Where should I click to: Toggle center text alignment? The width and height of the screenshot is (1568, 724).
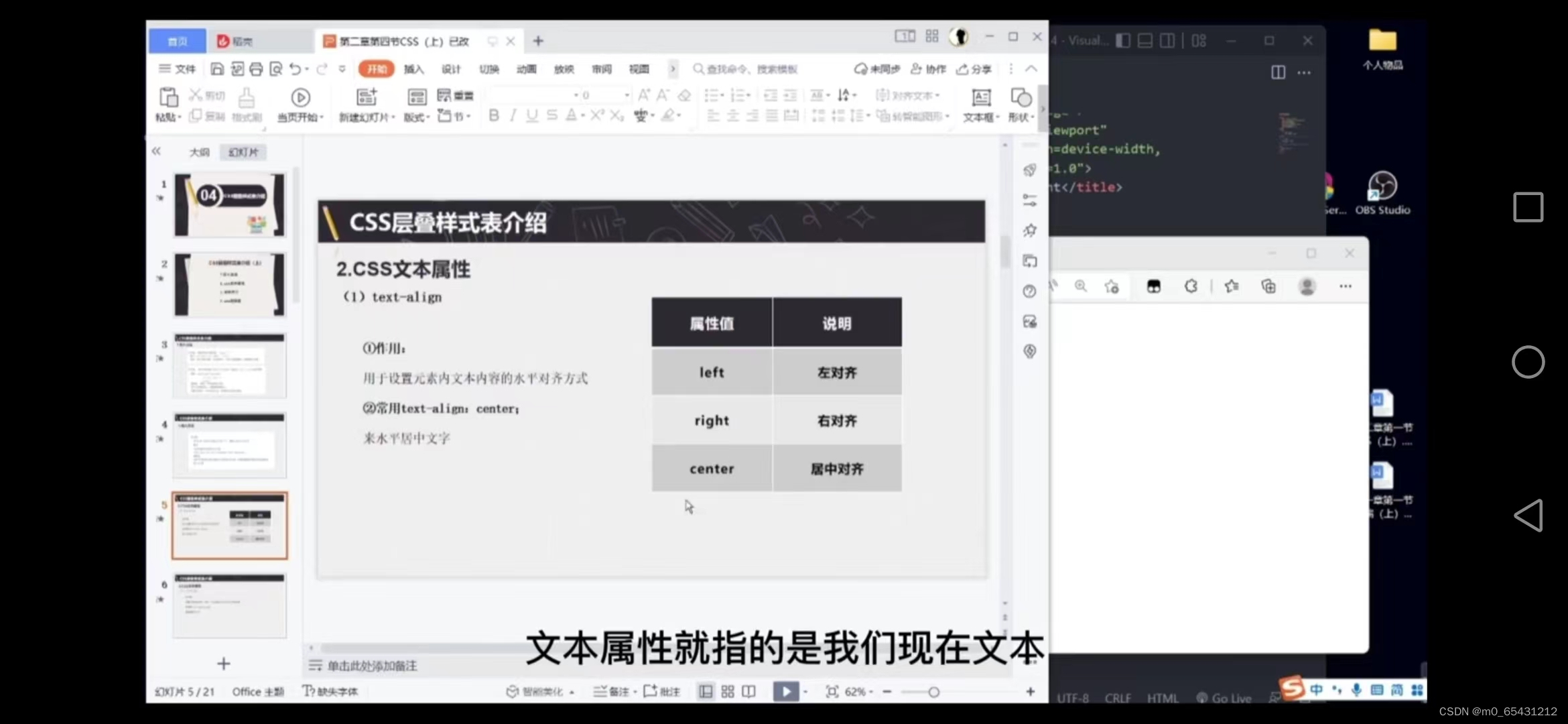coord(733,116)
